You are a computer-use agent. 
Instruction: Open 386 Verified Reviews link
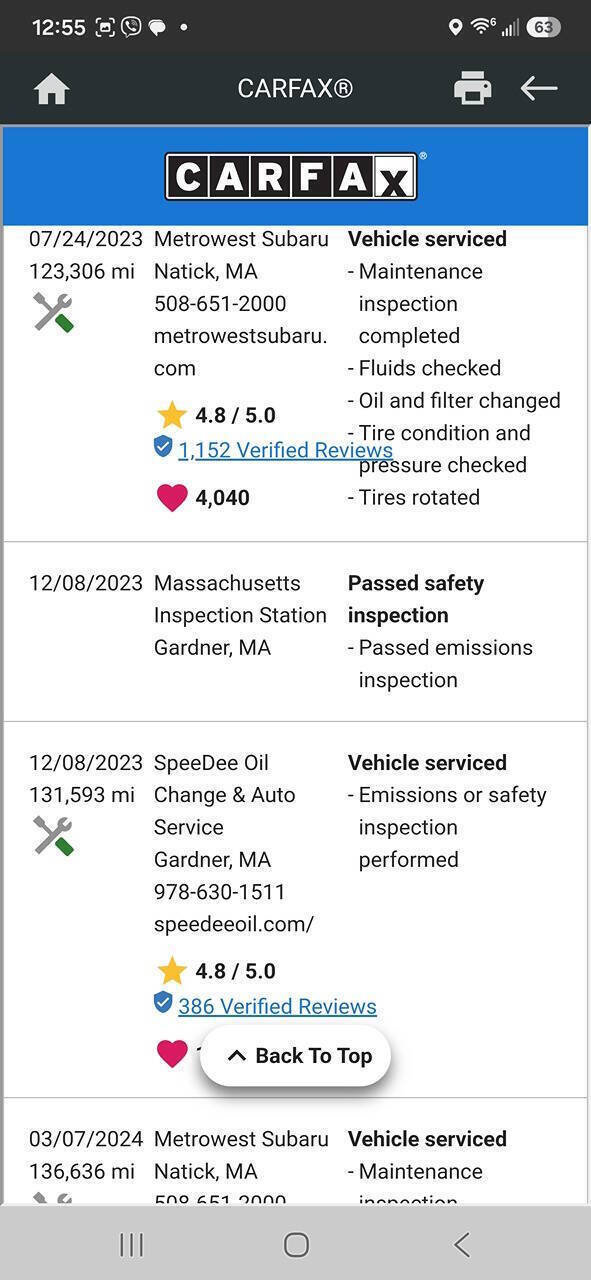277,1006
